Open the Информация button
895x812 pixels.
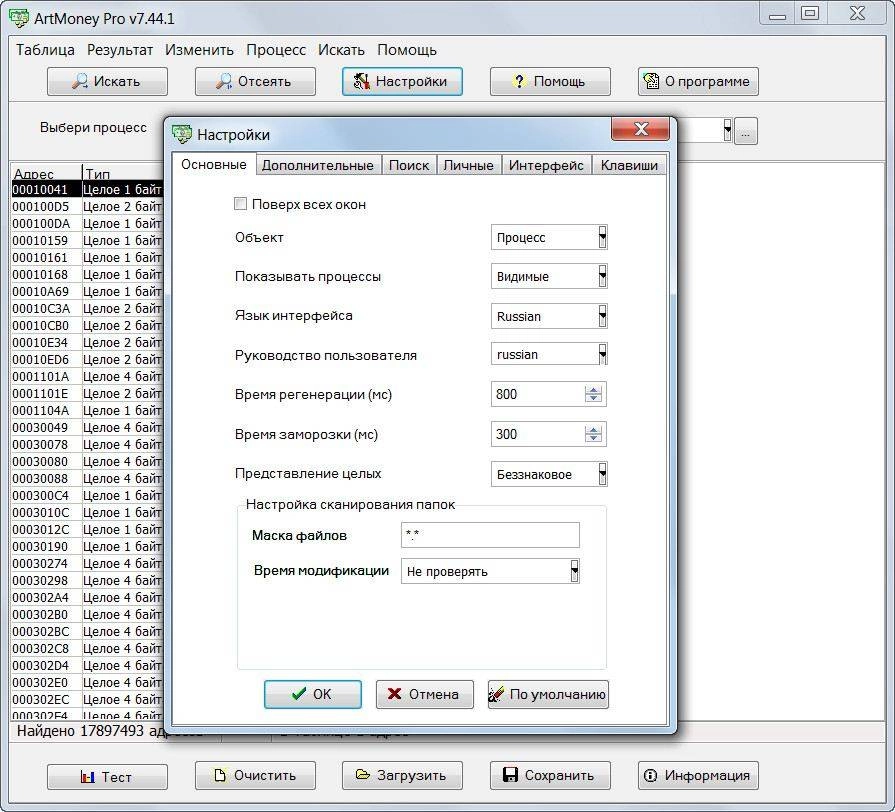coord(698,775)
